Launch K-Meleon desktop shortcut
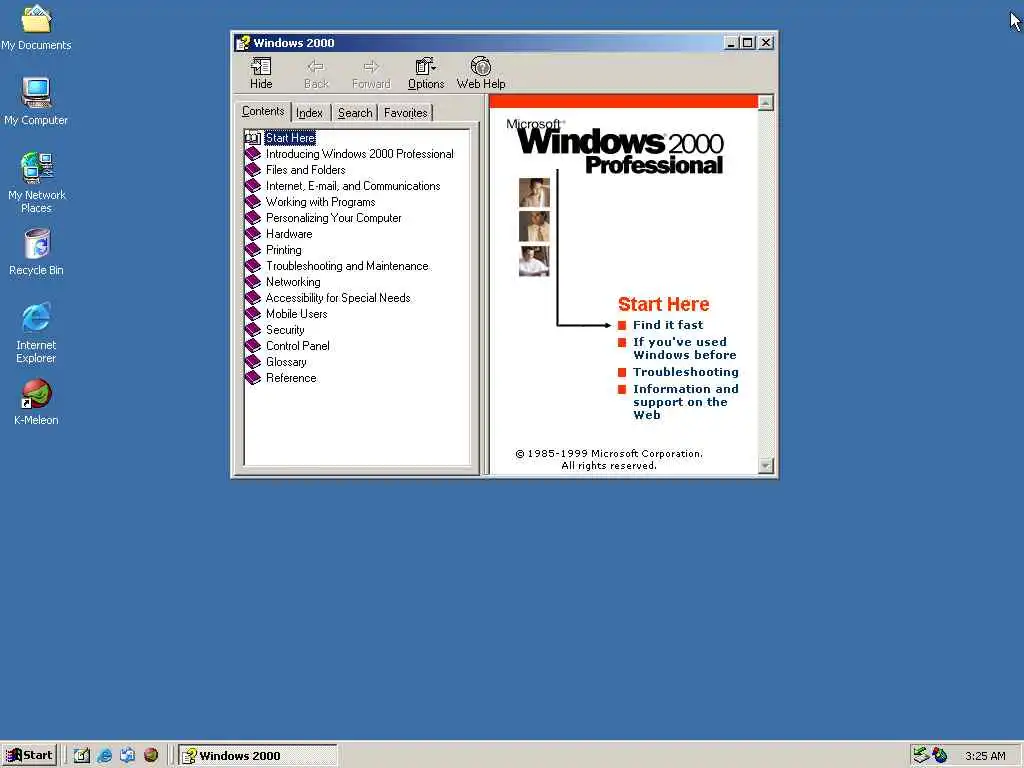Screen dimensions: 1024x768 click(x=36, y=402)
